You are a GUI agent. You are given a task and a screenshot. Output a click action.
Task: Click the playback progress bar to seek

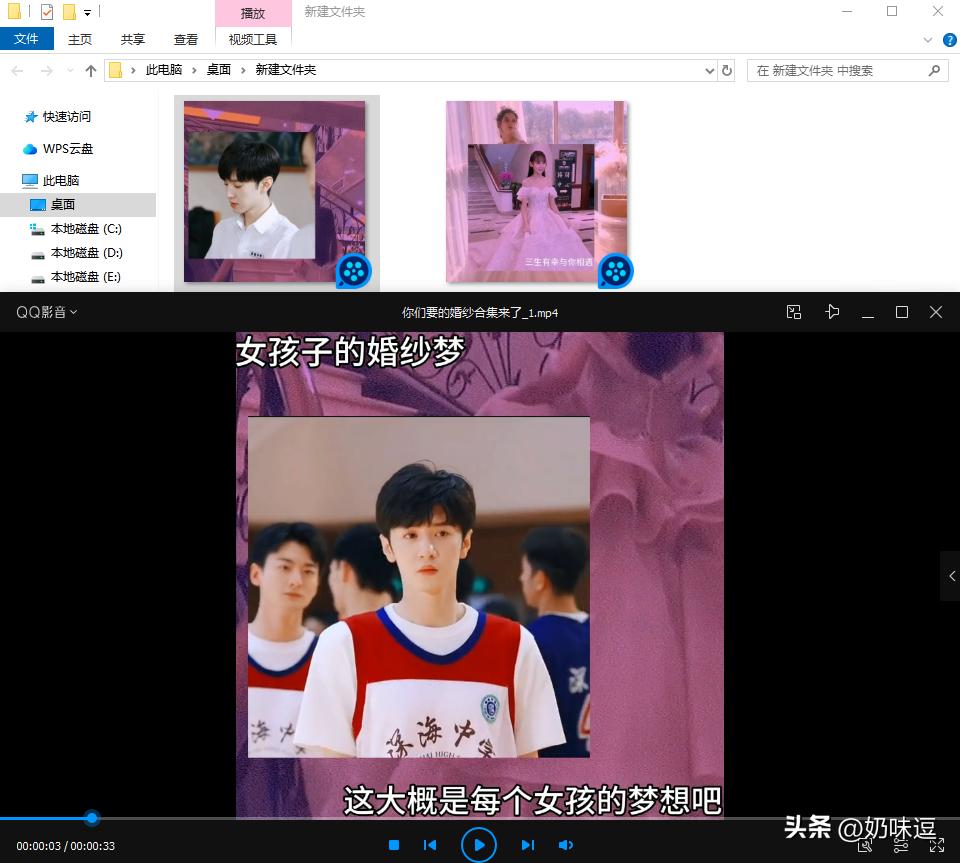(300, 818)
